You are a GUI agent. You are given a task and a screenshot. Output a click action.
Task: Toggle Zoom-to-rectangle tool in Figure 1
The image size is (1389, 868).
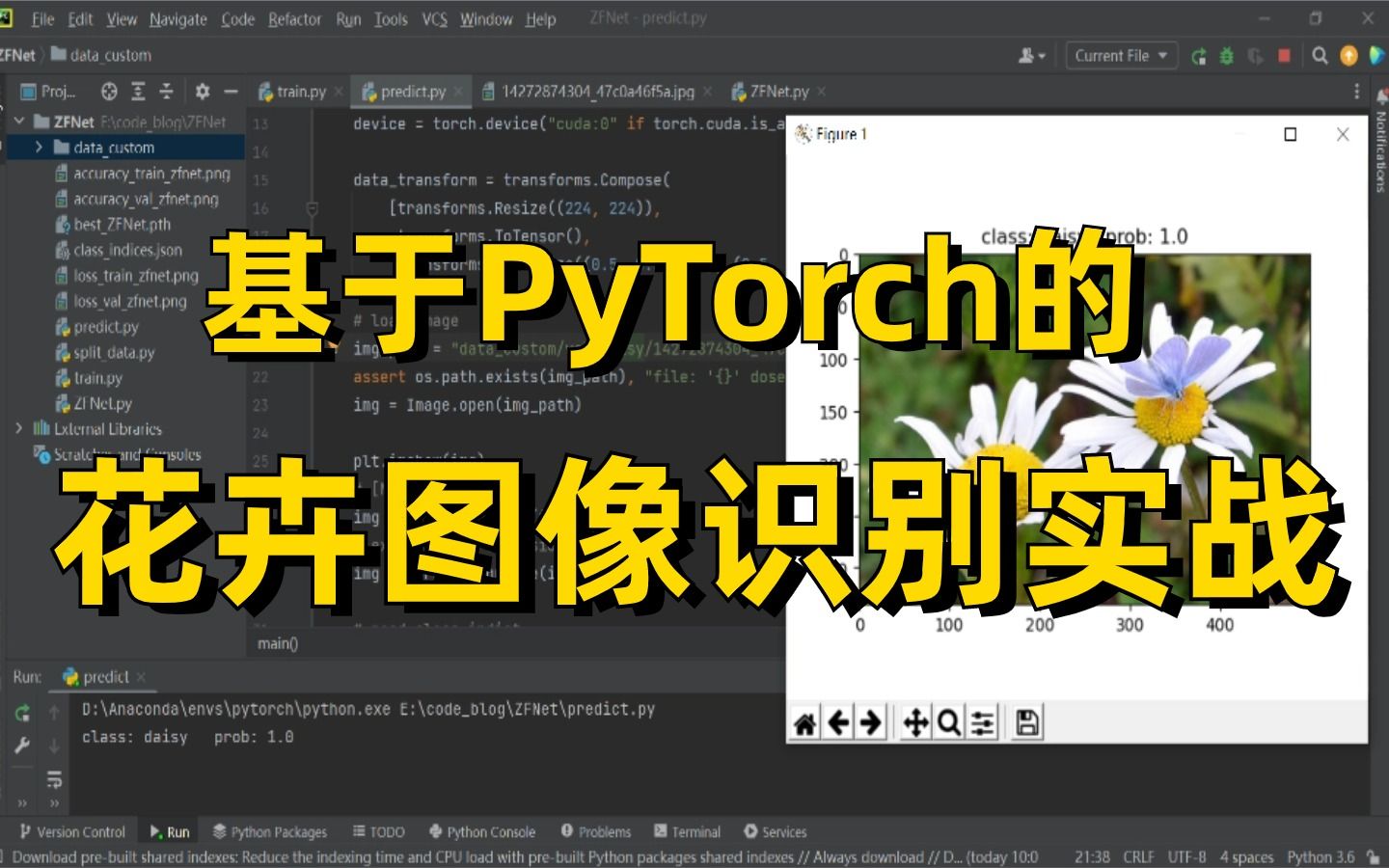tap(948, 722)
